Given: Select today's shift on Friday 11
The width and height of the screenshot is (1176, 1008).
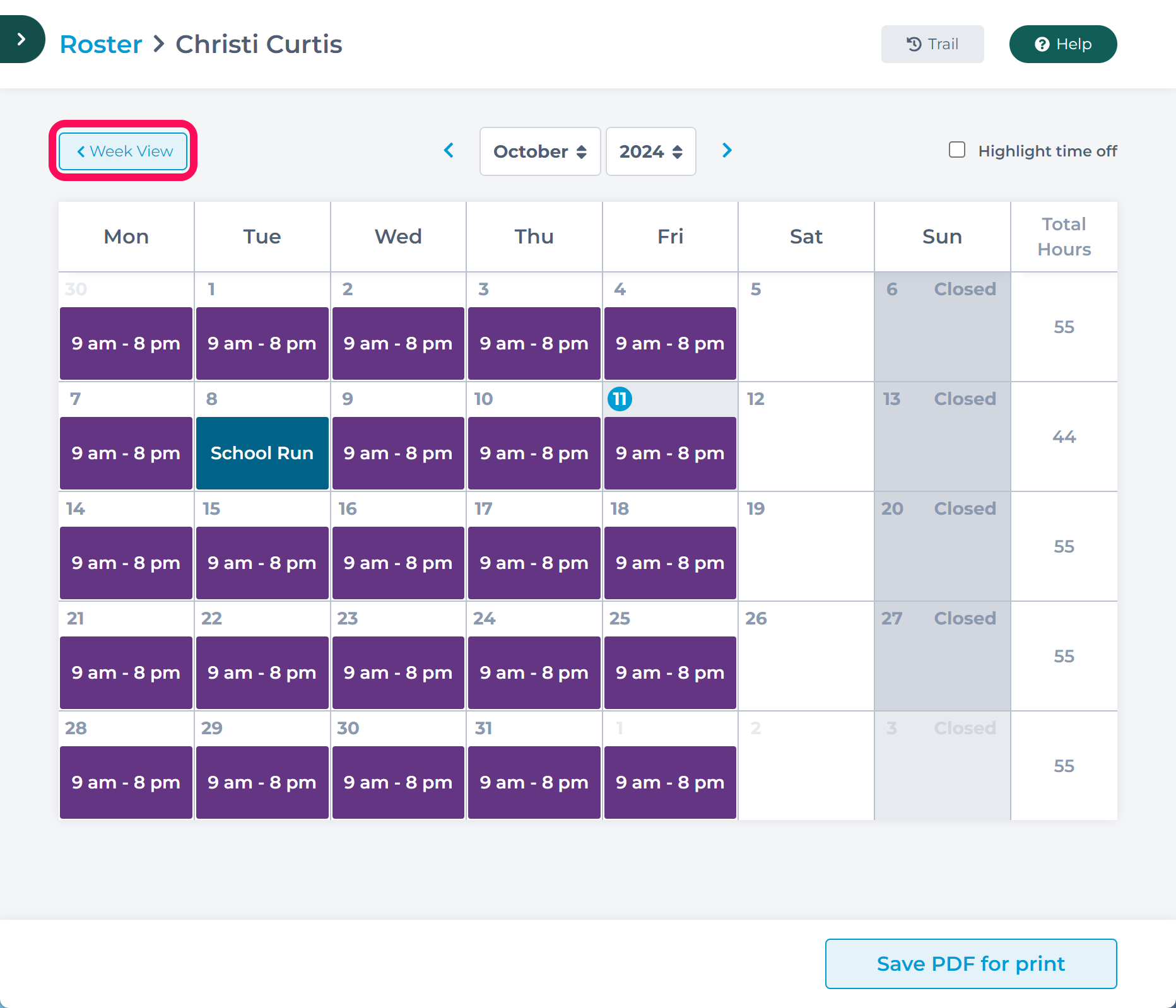Looking at the screenshot, I should [670, 453].
